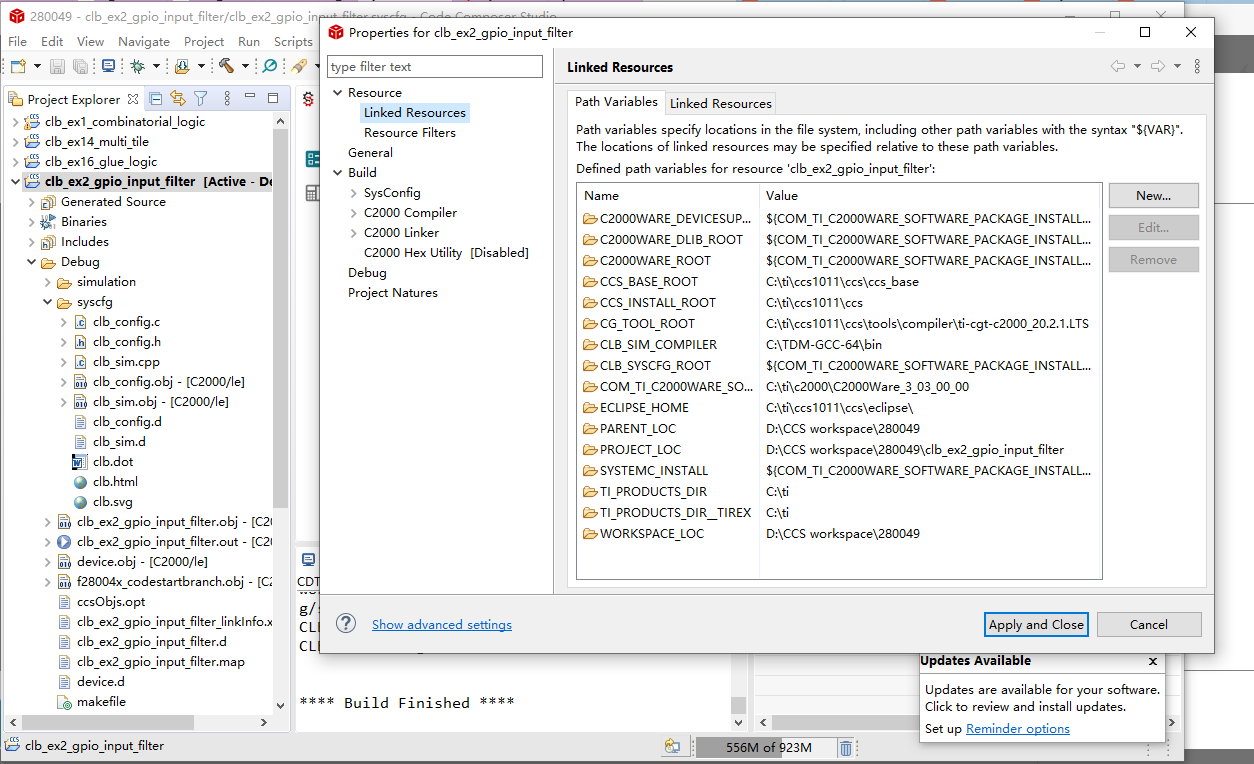Select the Path Variables tab
Viewport: 1254px width, 764px height.
(616, 102)
